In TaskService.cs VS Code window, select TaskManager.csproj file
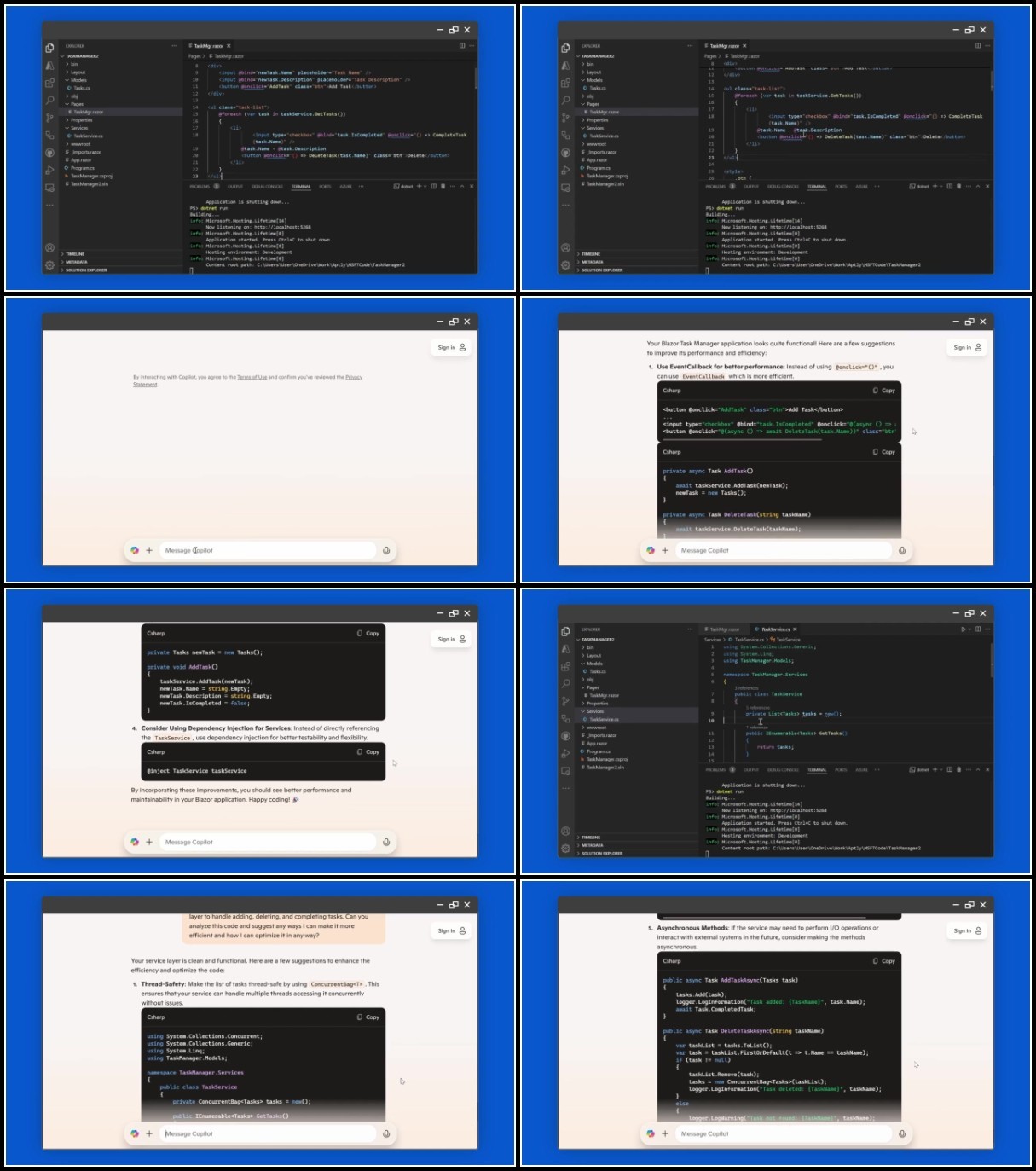The width and height of the screenshot is (1036, 1171). [605, 759]
